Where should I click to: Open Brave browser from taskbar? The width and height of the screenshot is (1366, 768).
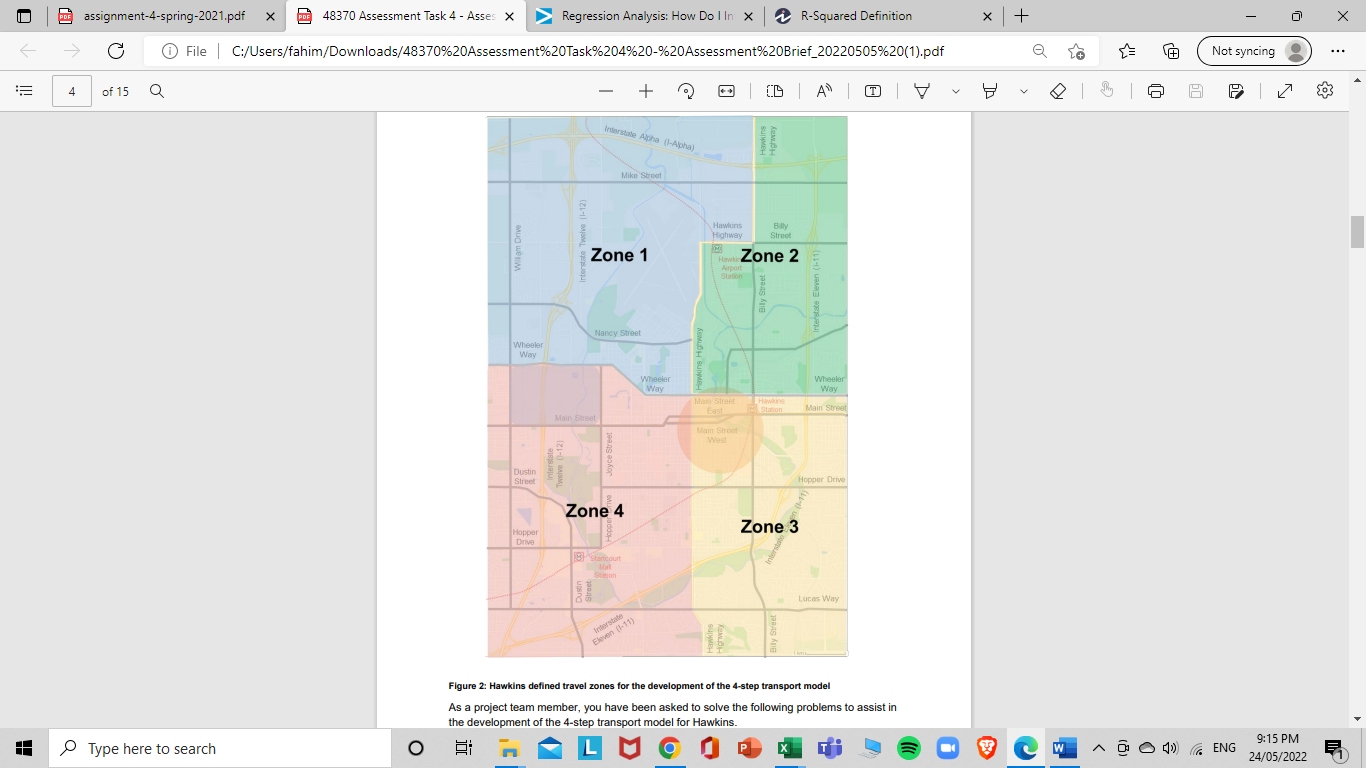coord(987,748)
